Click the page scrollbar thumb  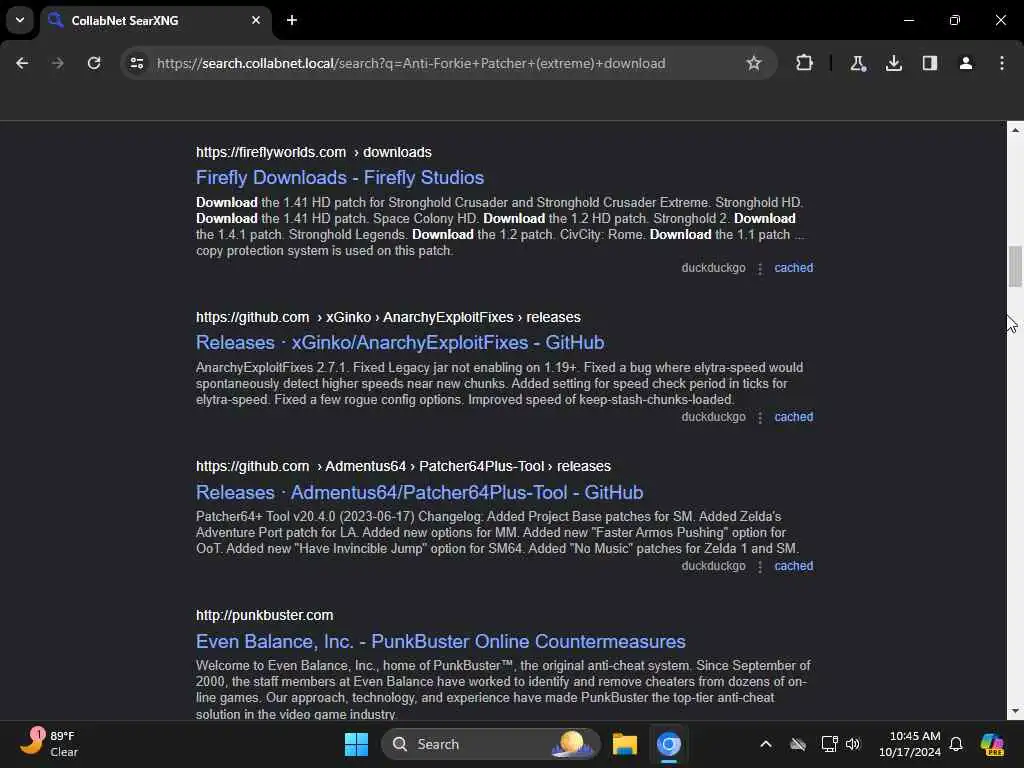tap(1015, 266)
